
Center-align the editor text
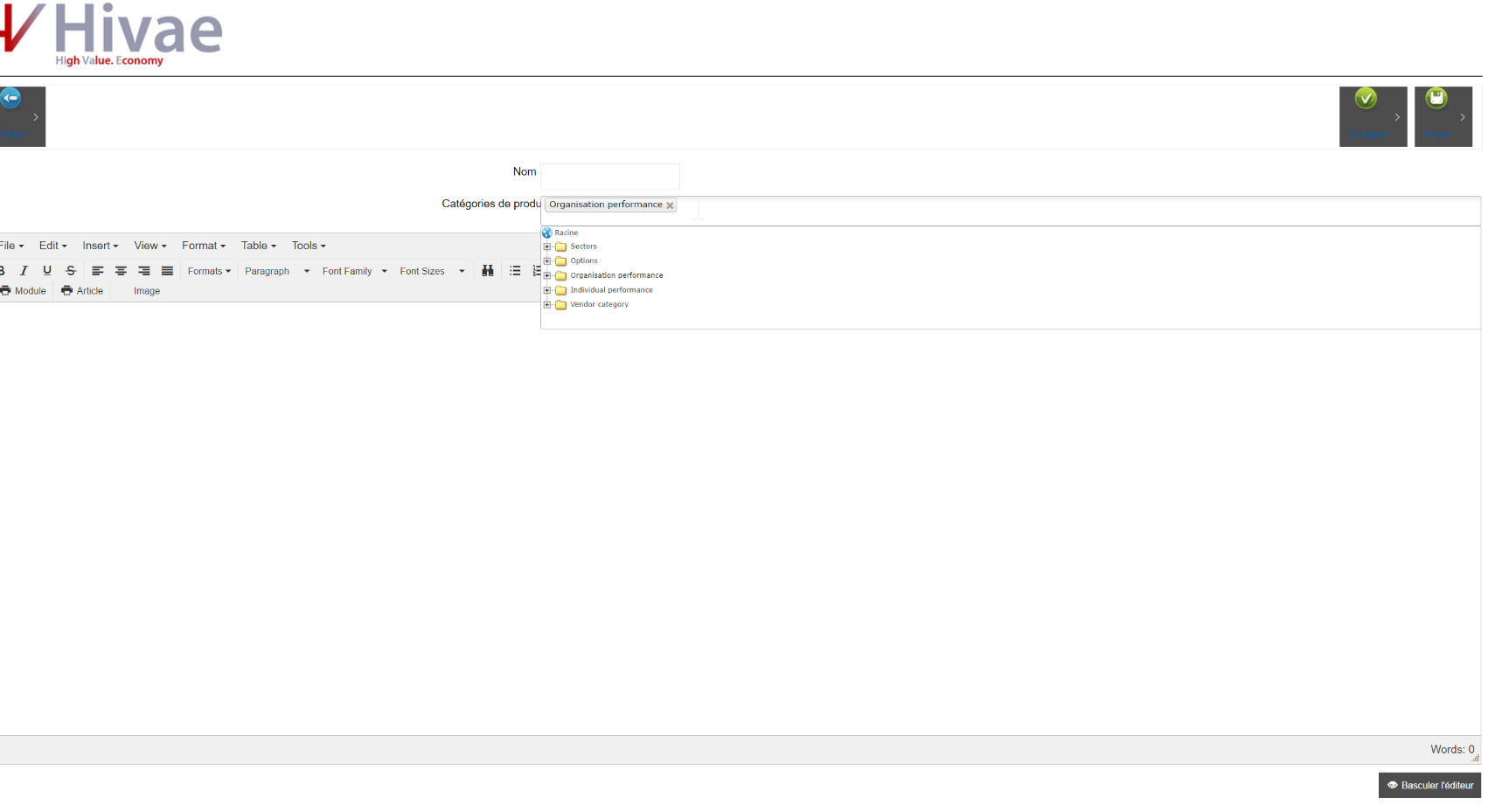click(x=121, y=271)
